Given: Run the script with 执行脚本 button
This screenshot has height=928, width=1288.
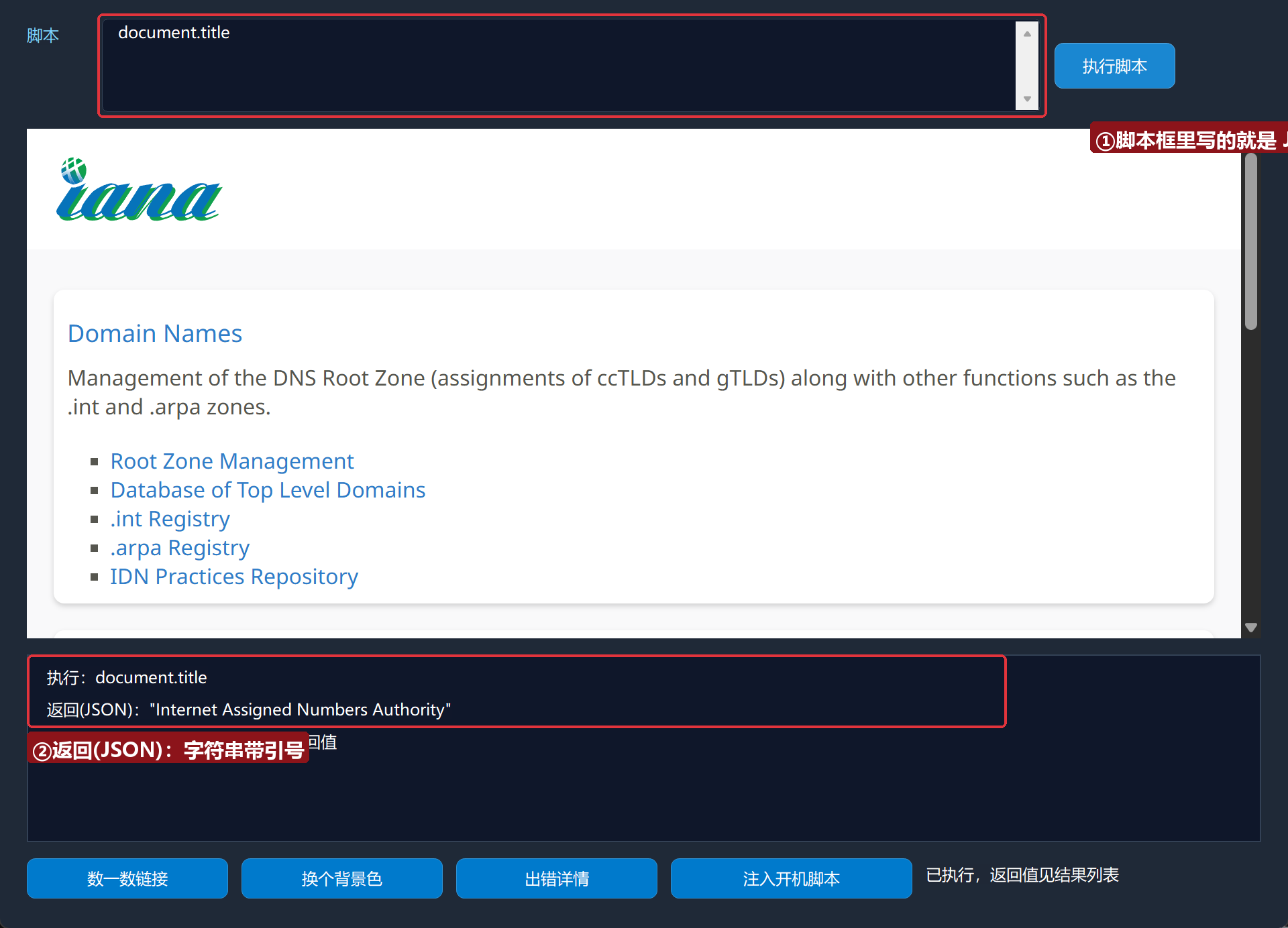Looking at the screenshot, I should pos(1114,66).
